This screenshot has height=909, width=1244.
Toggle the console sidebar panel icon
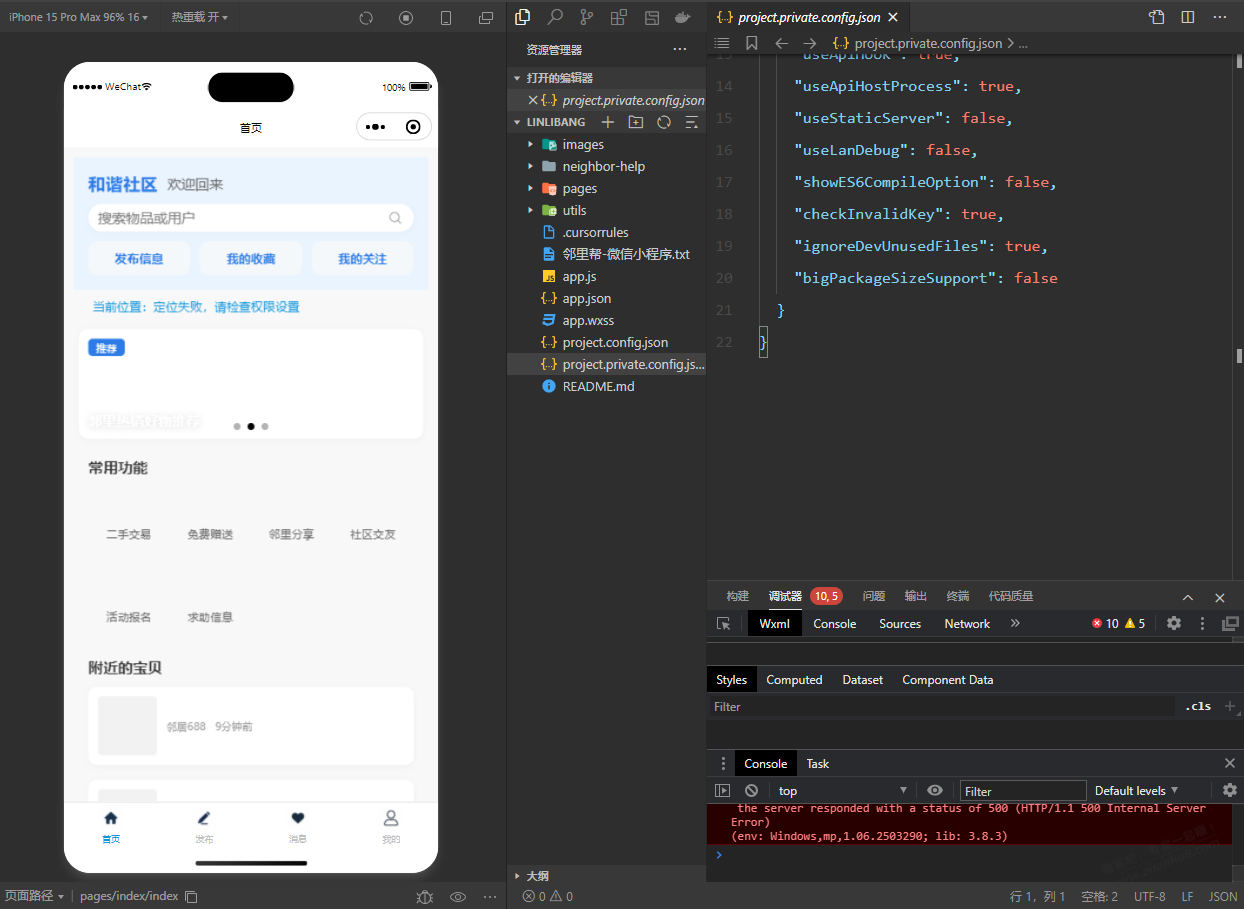click(x=723, y=790)
